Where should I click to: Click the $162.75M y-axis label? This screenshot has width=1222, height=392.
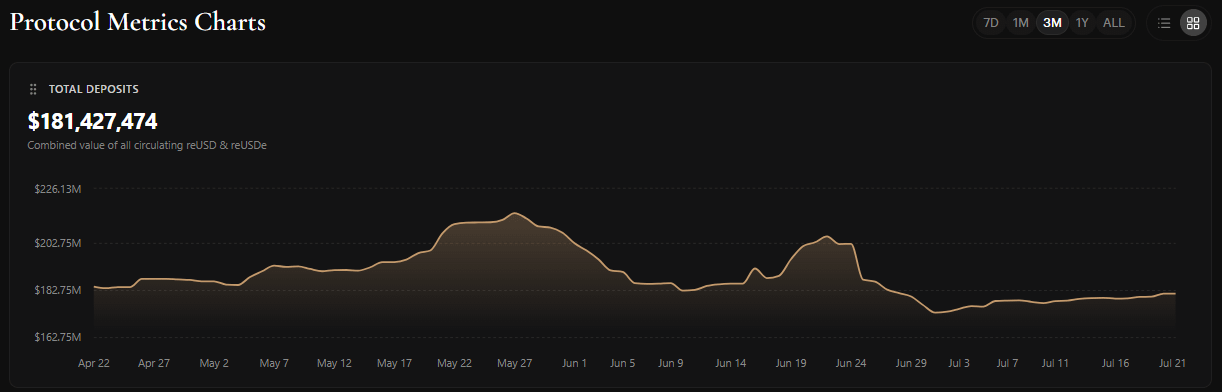pyautogui.click(x=57, y=337)
